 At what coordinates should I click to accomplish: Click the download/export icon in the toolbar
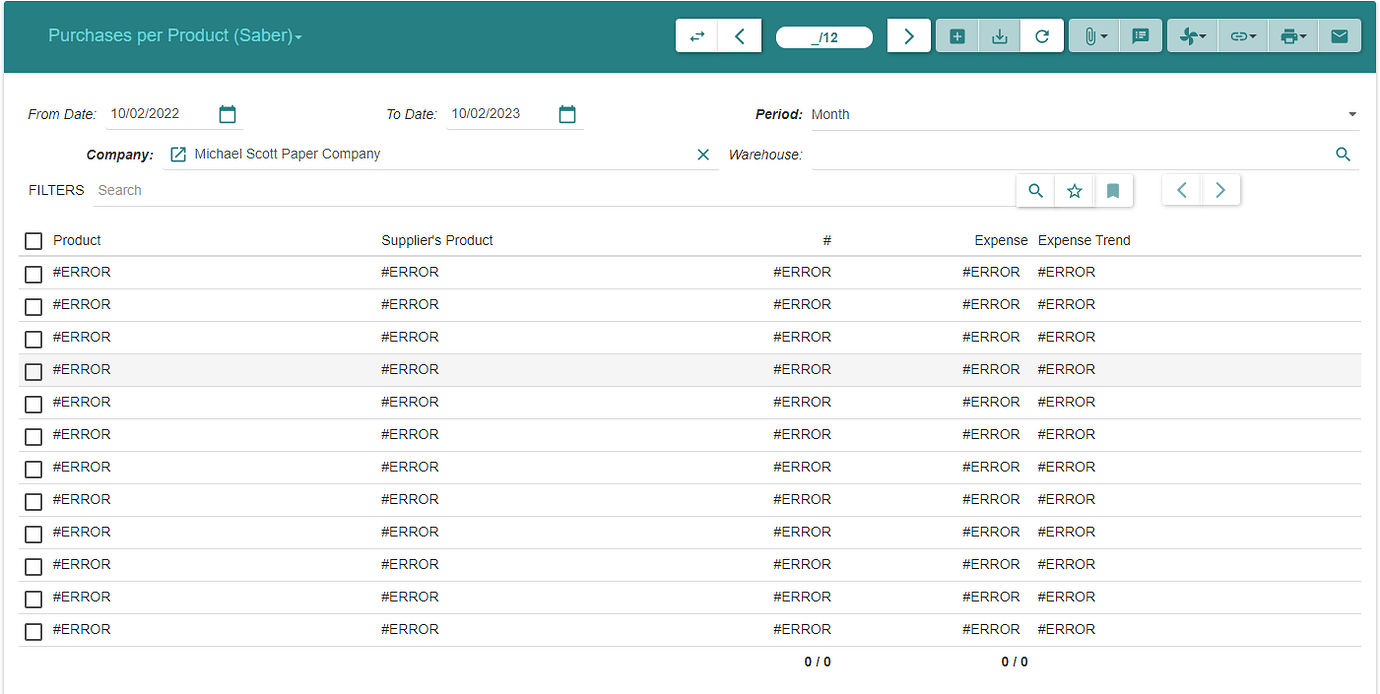click(999, 35)
